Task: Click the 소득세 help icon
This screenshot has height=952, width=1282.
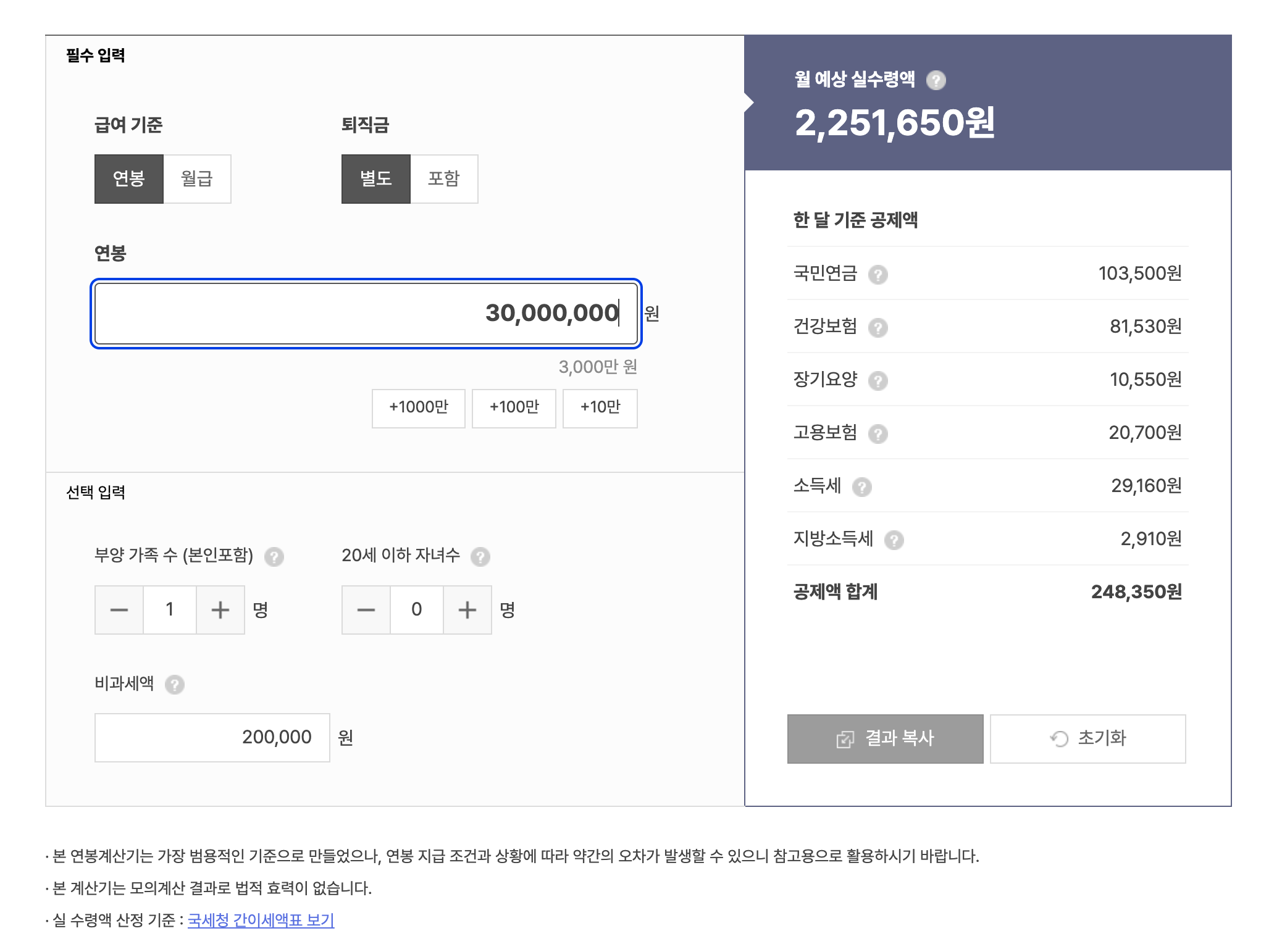Action: point(862,487)
